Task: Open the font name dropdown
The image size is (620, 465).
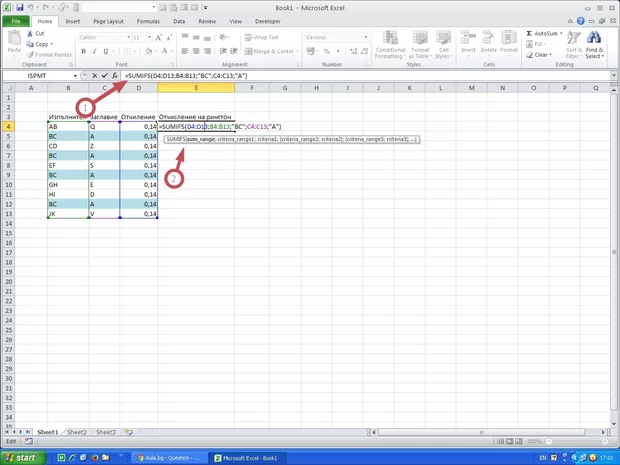Action: coord(127,37)
